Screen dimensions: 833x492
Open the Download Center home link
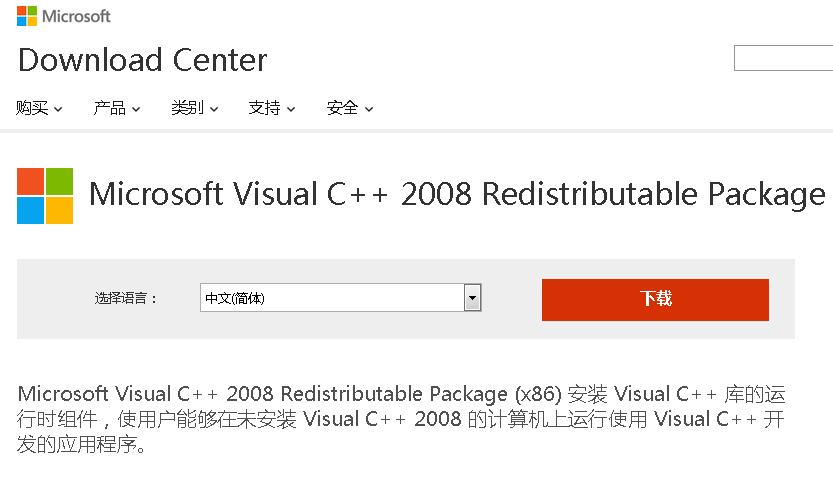pos(142,60)
